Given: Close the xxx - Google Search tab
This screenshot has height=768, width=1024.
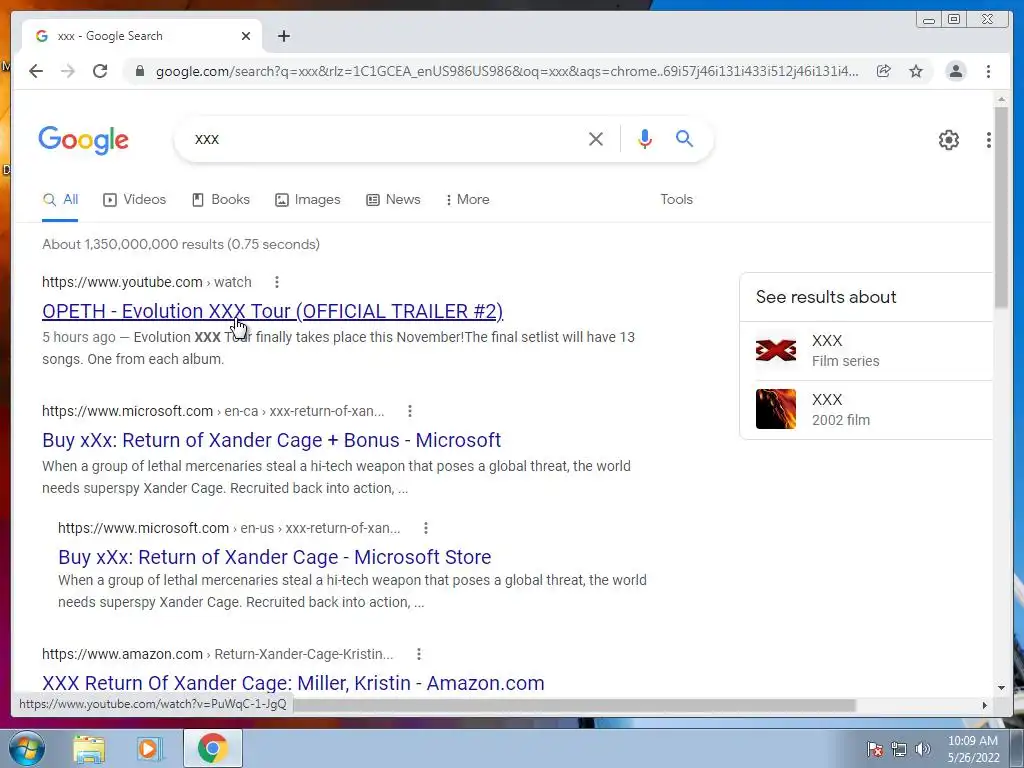Looking at the screenshot, I should point(246,36).
